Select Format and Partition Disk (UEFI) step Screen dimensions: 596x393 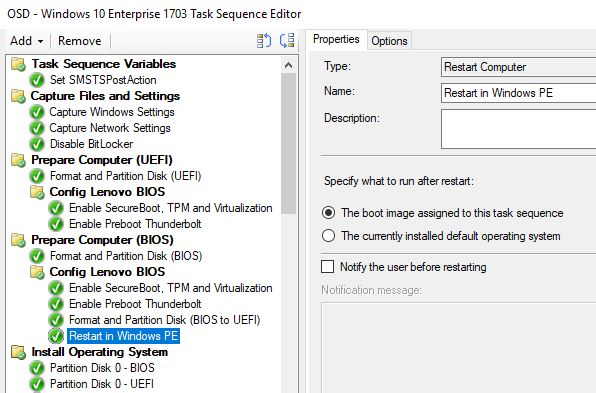coord(125,176)
